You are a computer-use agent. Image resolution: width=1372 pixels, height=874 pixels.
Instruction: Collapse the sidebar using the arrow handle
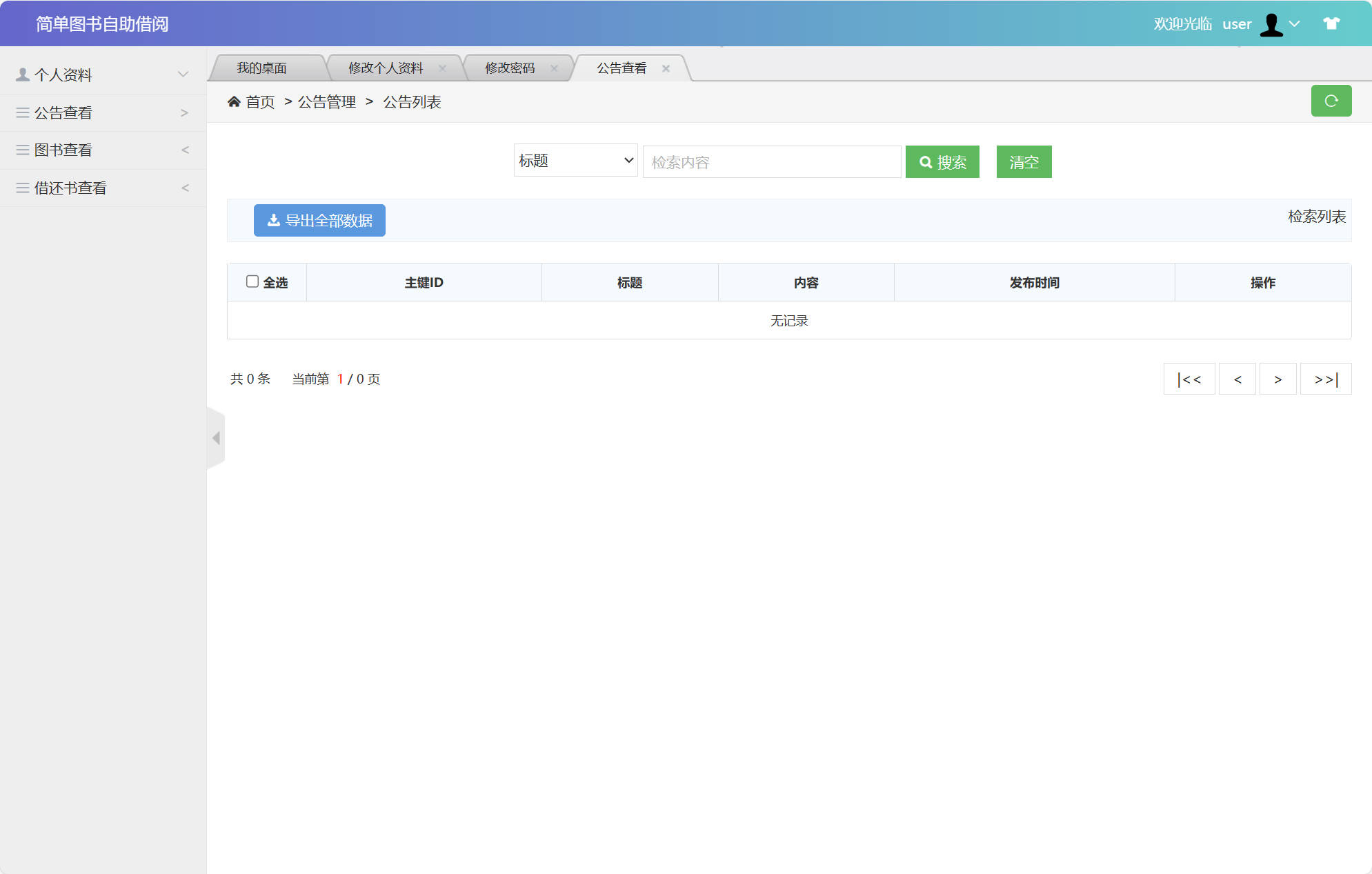click(216, 438)
